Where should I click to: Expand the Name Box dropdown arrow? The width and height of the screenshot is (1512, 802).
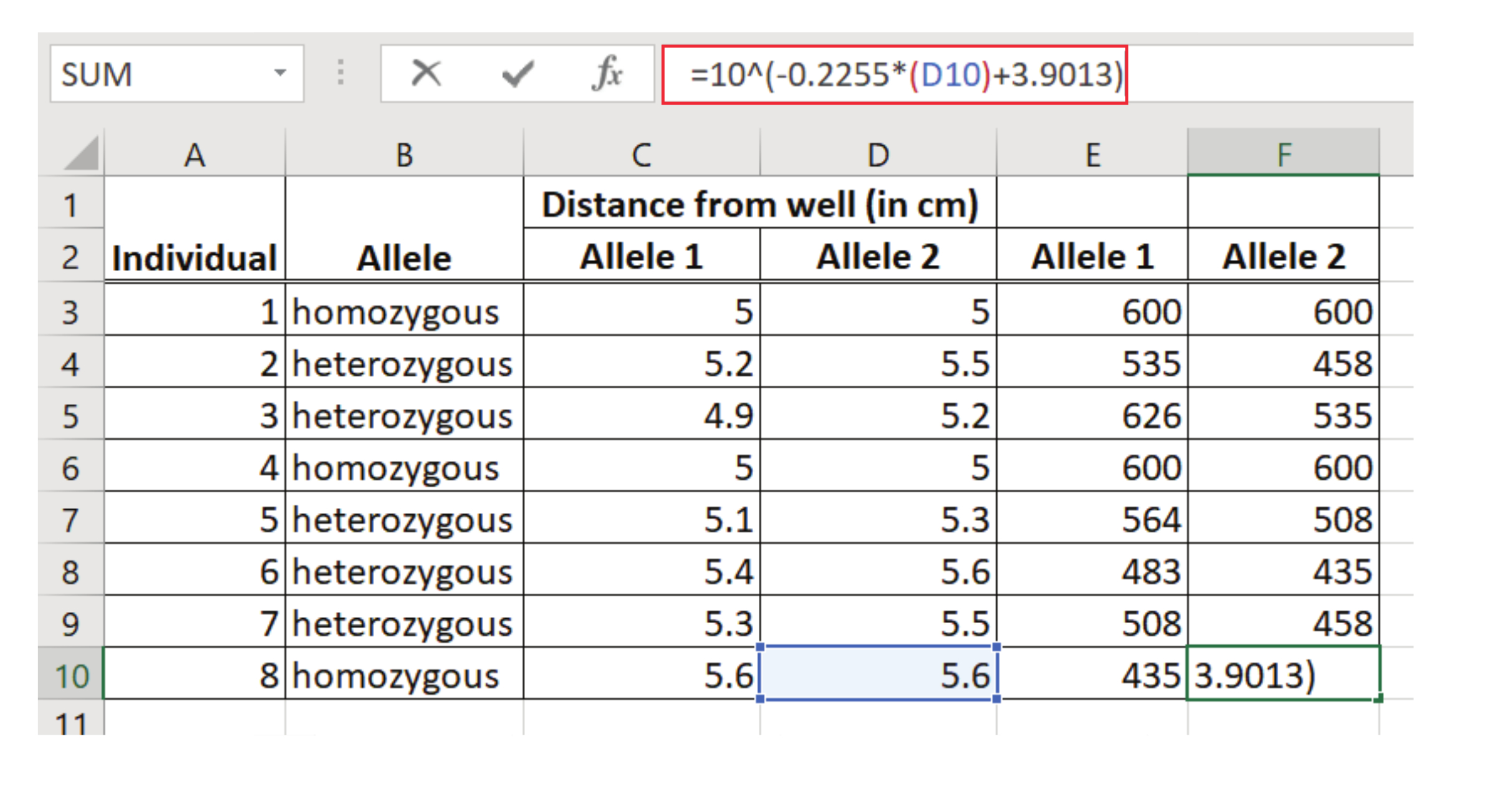(x=281, y=74)
